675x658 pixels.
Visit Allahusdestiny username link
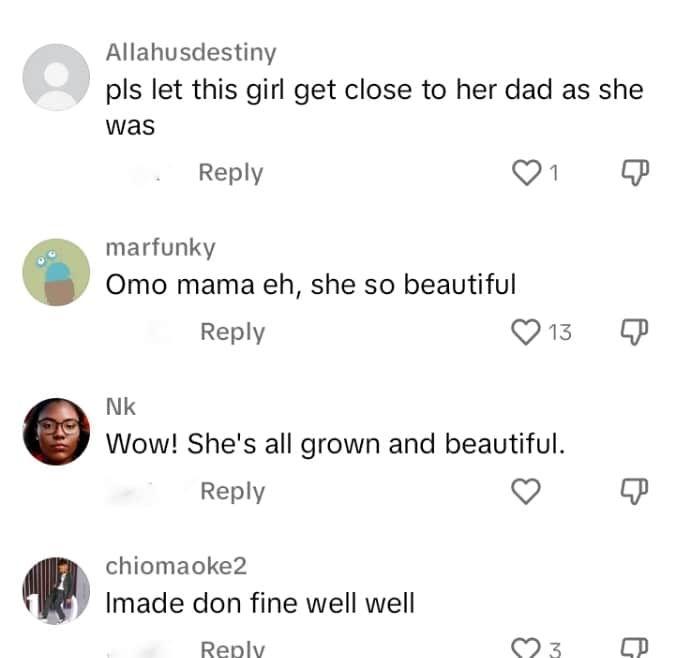(x=191, y=52)
